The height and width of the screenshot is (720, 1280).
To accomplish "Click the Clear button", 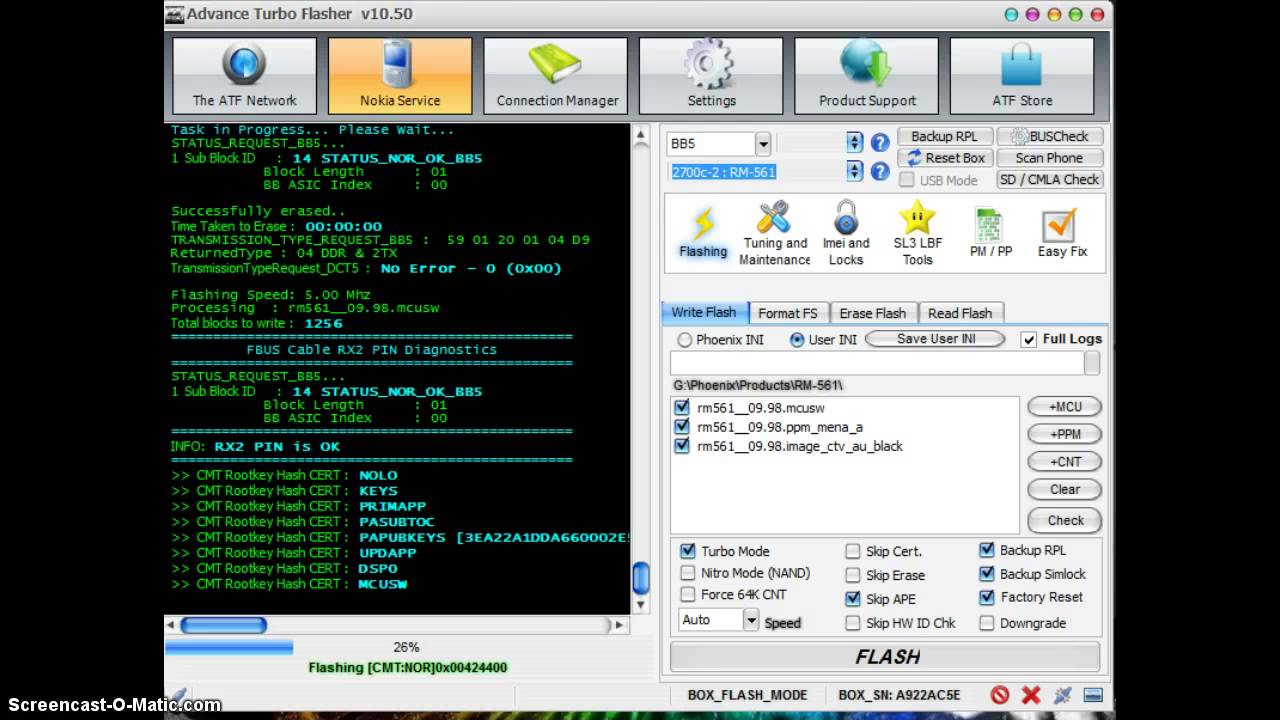I will [x=1065, y=489].
